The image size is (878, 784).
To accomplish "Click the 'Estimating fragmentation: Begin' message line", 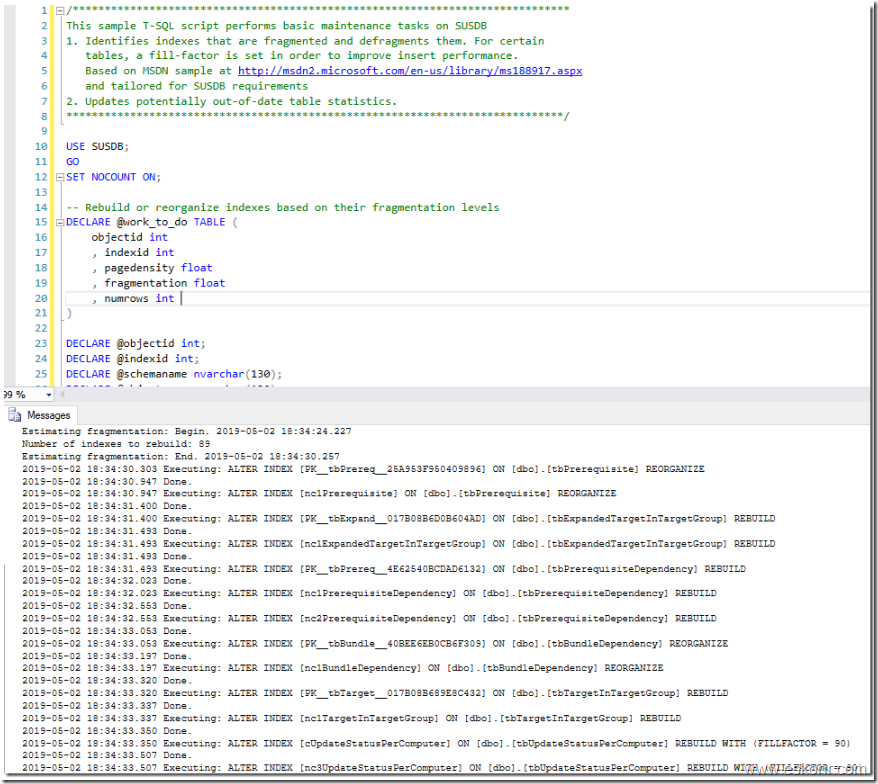I will [x=180, y=430].
